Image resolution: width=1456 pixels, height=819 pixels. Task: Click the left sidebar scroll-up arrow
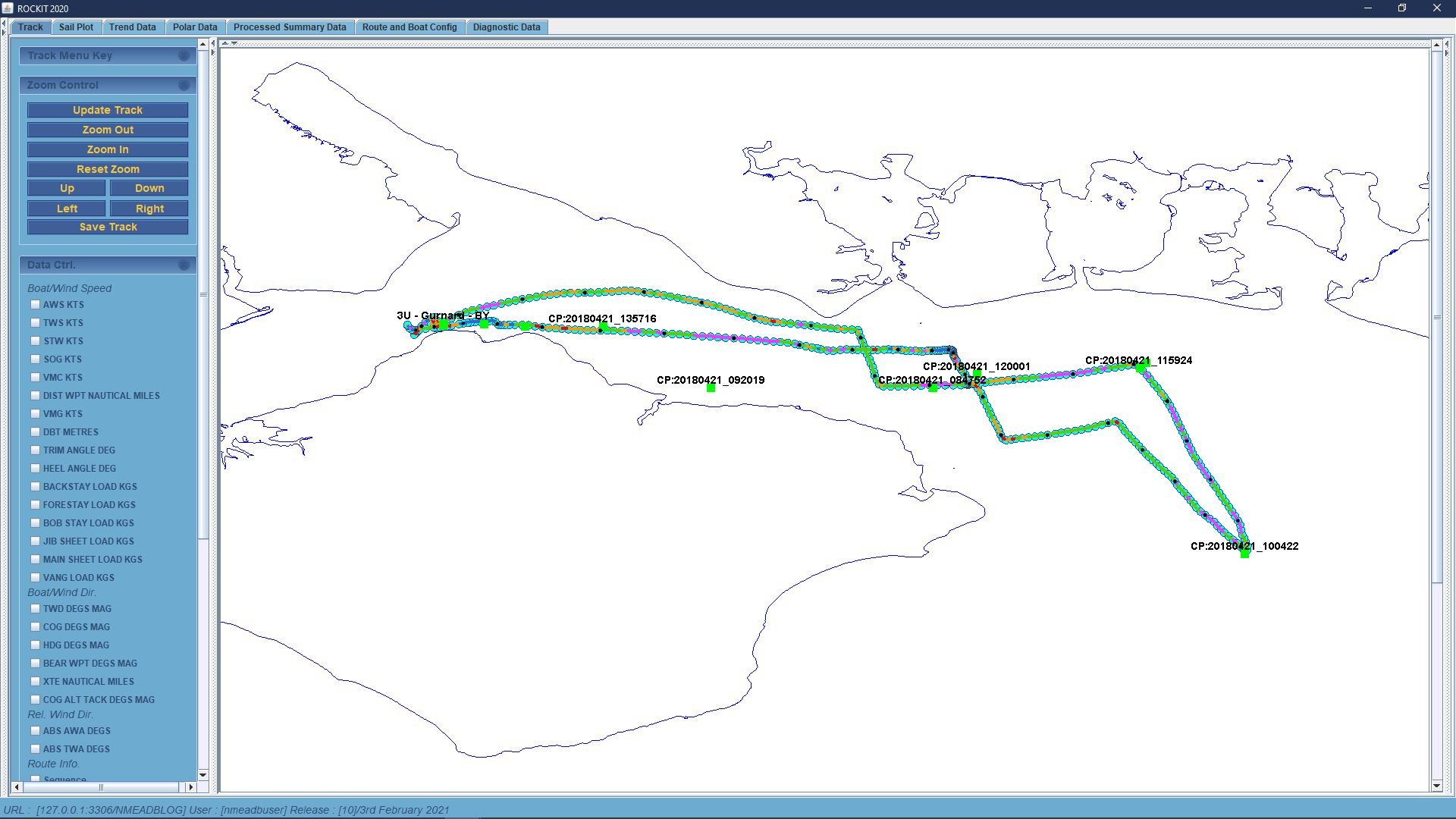tap(202, 45)
